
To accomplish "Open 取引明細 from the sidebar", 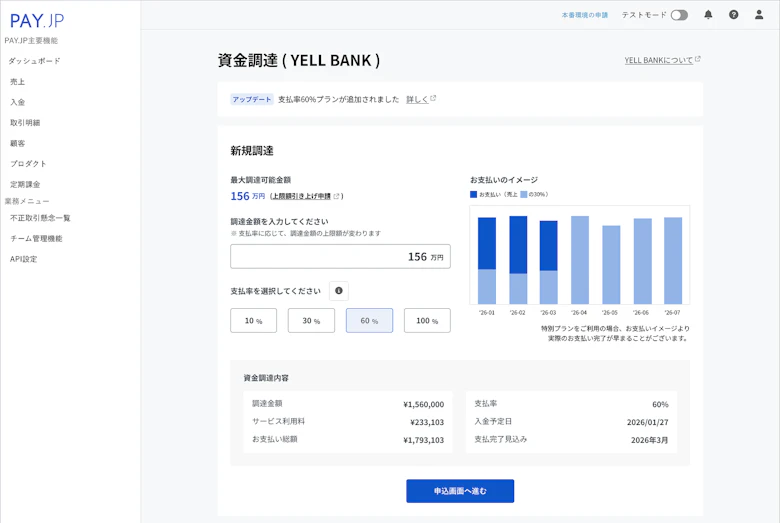I will pos(25,123).
